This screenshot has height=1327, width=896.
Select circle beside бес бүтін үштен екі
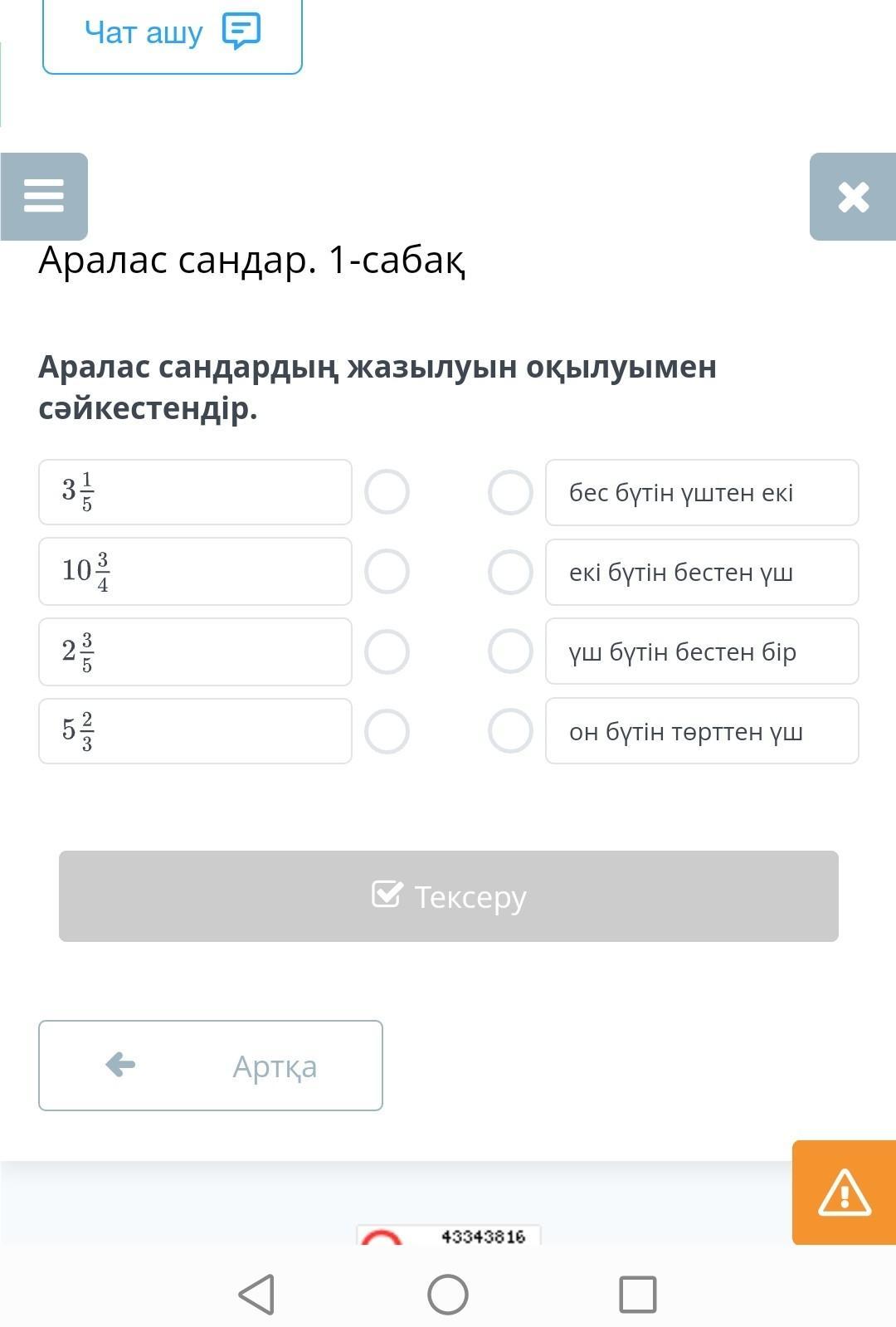(x=510, y=492)
